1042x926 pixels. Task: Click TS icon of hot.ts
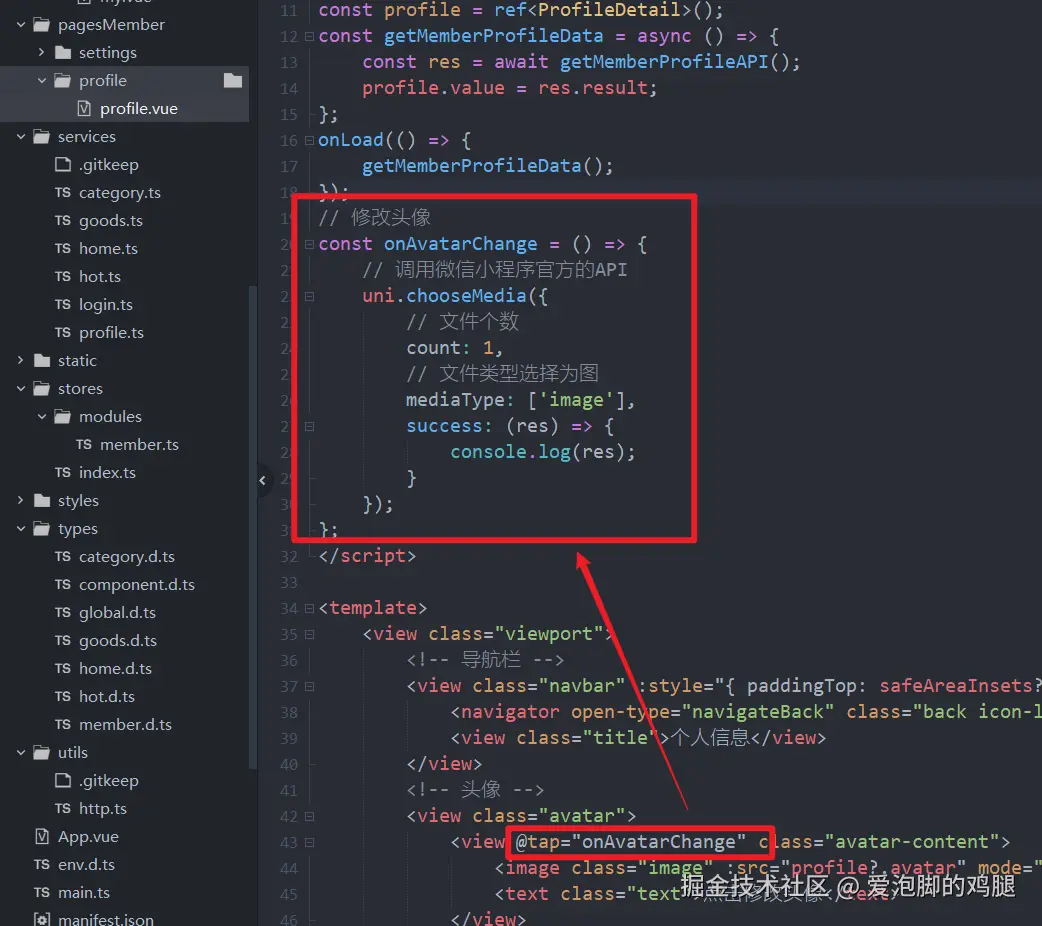point(62,276)
